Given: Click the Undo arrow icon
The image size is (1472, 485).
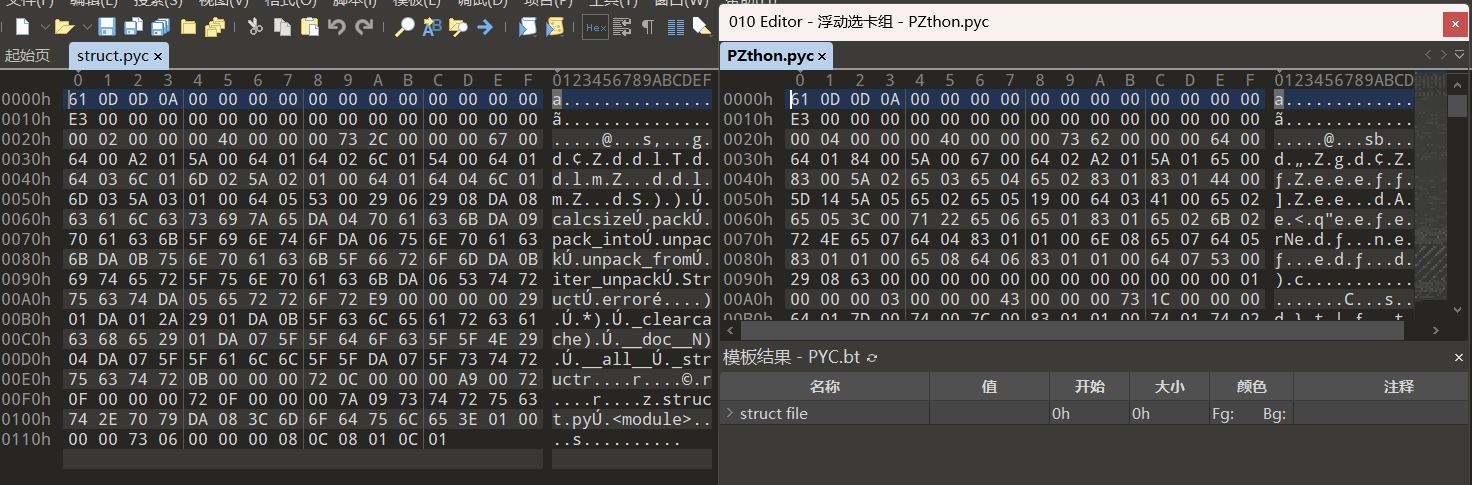Looking at the screenshot, I should (x=337, y=27).
